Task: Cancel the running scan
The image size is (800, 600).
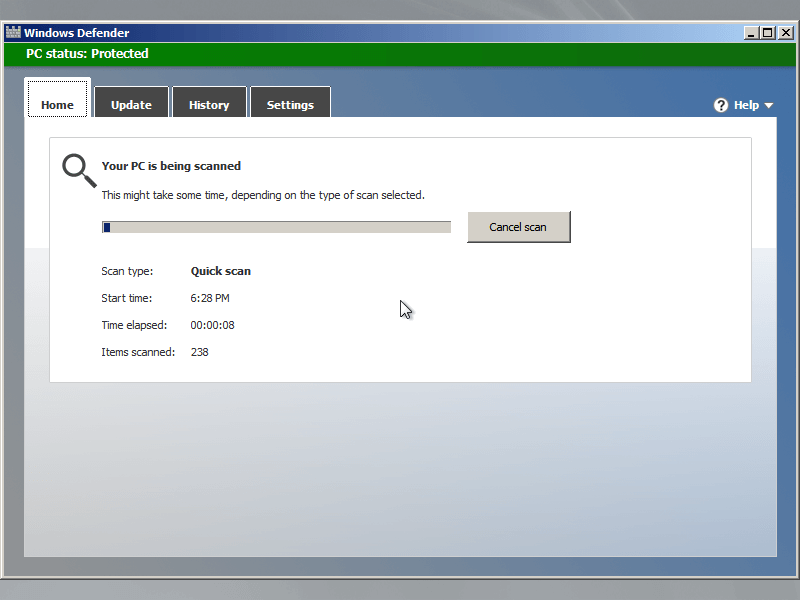Action: point(518,227)
